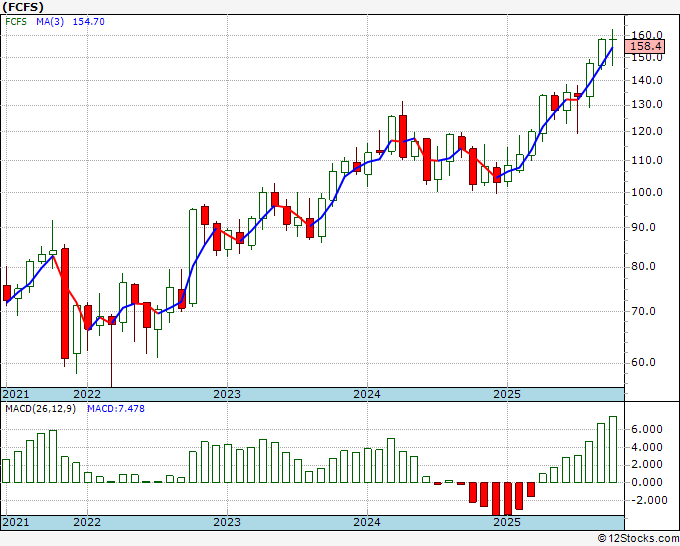Click the 140.0 price axis label

(x=647, y=80)
